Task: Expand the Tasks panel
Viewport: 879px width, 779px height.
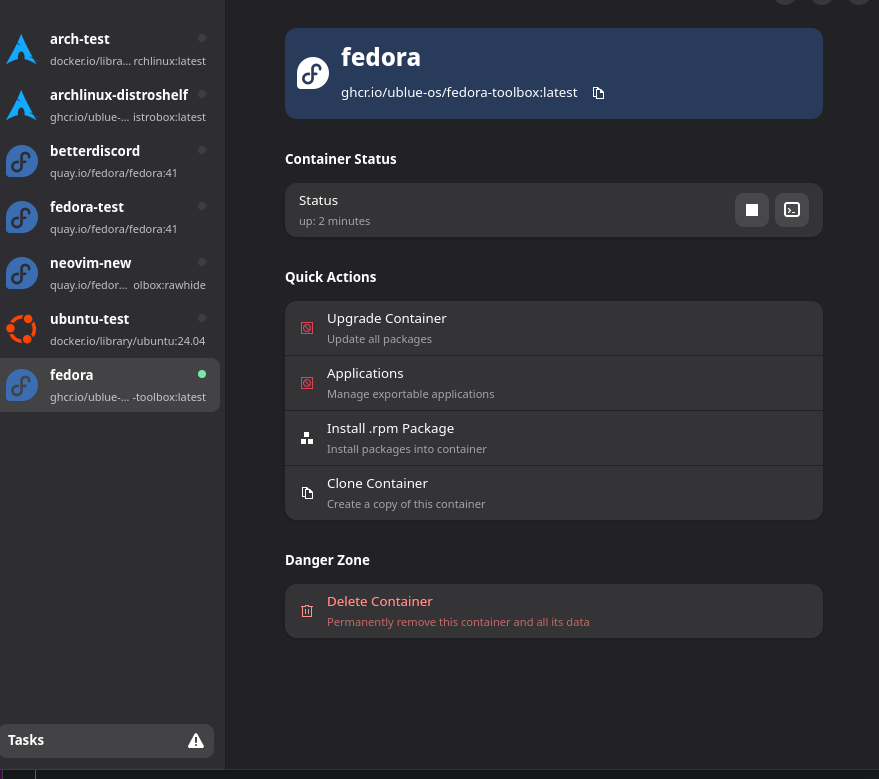Action: coord(100,741)
